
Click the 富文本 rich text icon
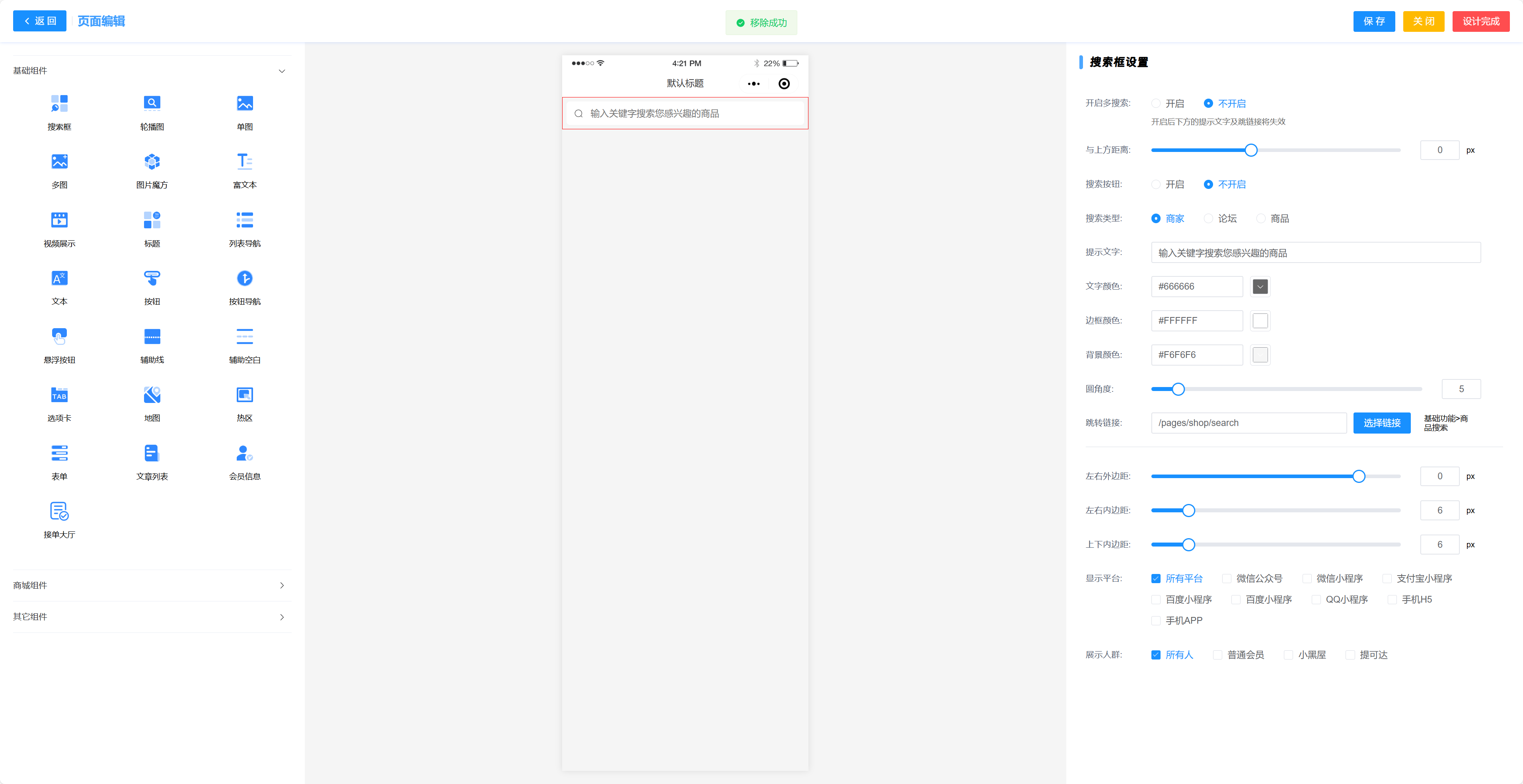[244, 162]
